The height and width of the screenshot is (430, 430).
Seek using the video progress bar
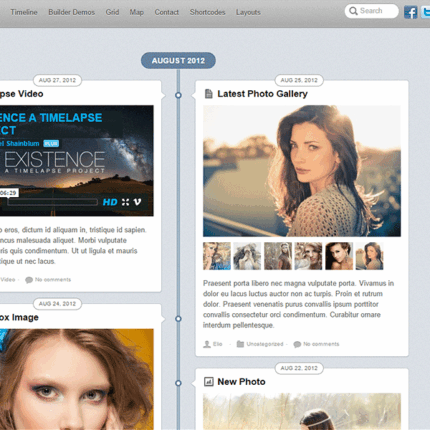(52, 202)
